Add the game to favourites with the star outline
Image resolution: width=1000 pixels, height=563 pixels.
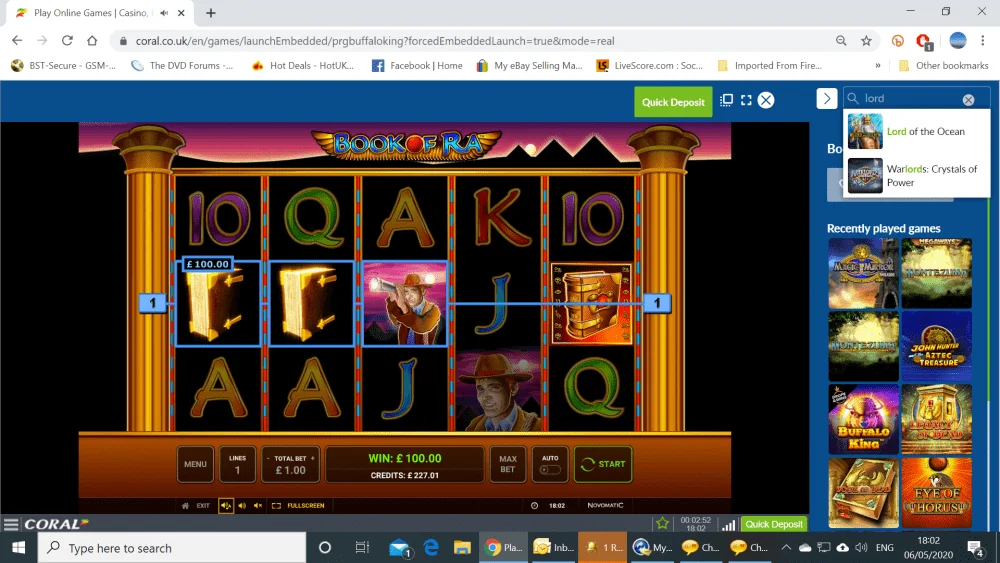pos(662,523)
